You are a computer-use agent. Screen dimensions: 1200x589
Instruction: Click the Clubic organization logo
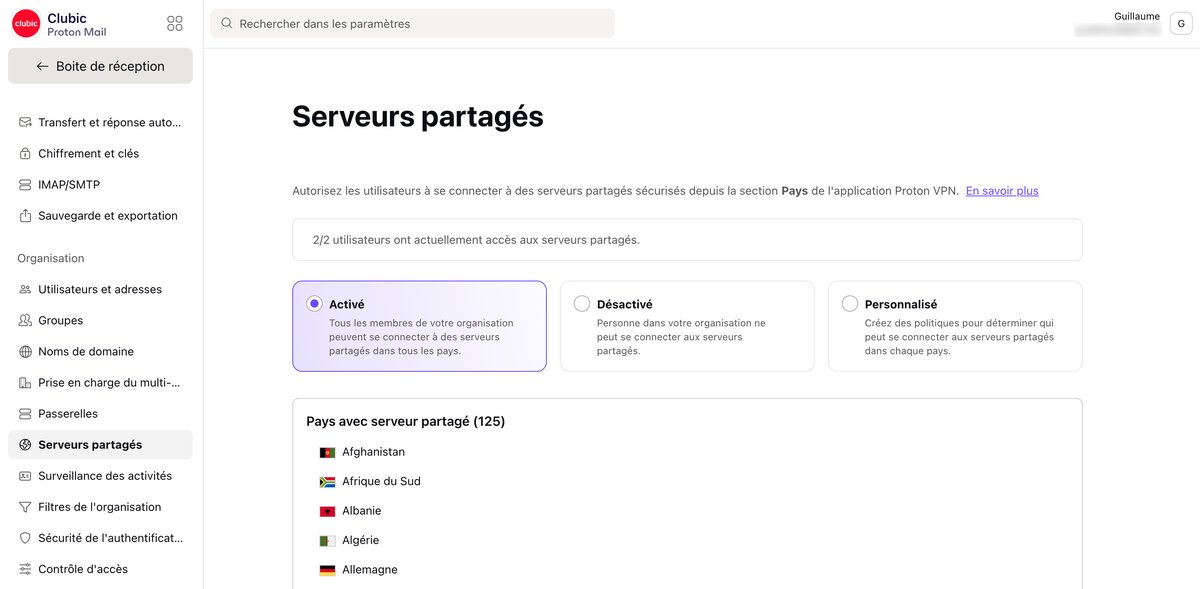pyautogui.click(x=26, y=24)
